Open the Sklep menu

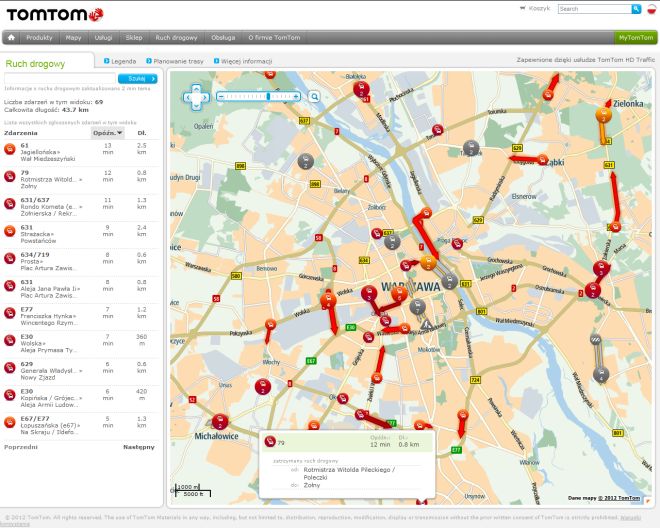tap(134, 37)
